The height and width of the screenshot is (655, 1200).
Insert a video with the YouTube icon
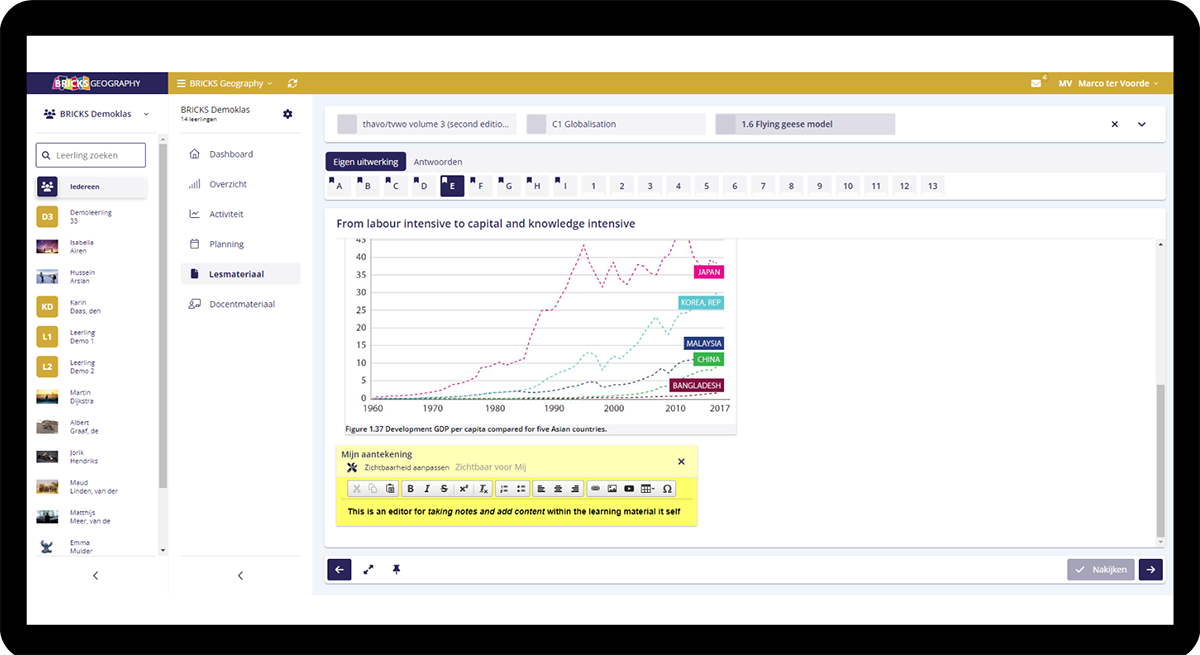click(x=629, y=489)
